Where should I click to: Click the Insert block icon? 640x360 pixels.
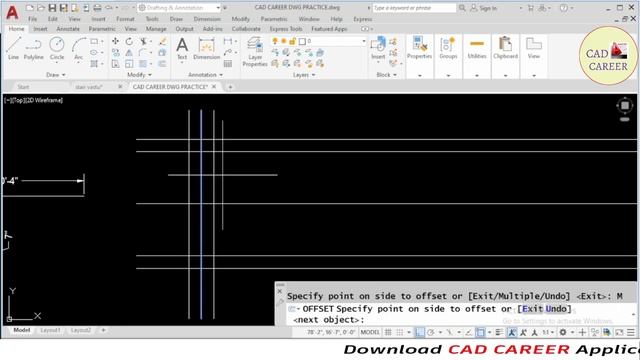coord(378,48)
